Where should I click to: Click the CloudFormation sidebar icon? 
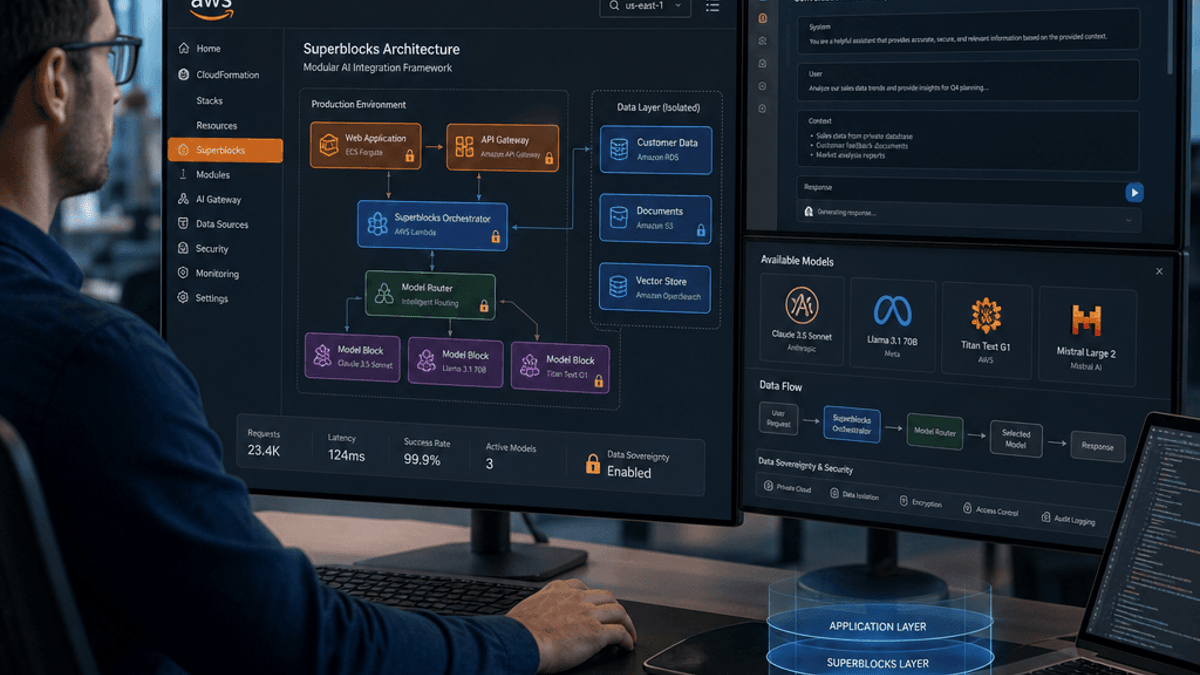tap(184, 74)
